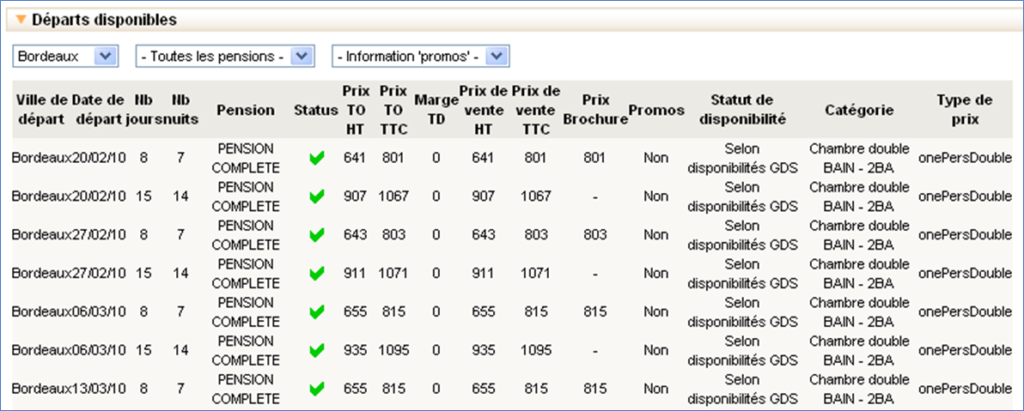Collapse the Départs disponibles section triangle
This screenshot has width=1024, height=411.
[x=21, y=20]
